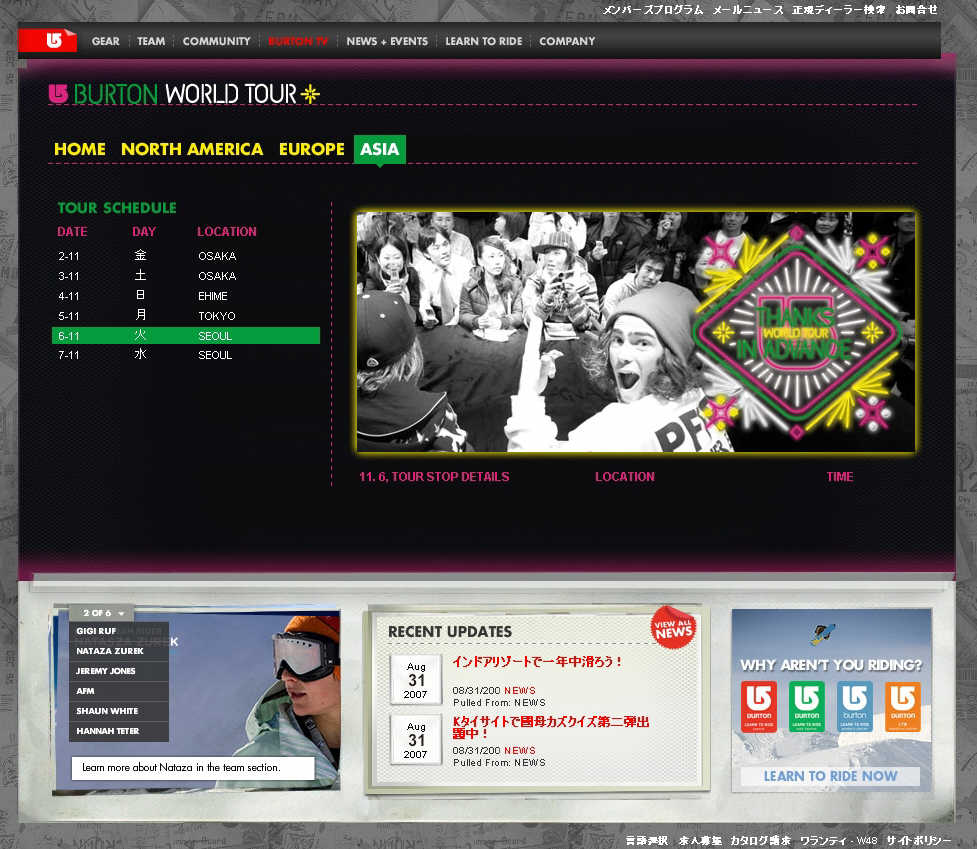Click the second Aug 31 2007 calendar icon
Viewport: 977px width, 849px height.
pos(416,739)
